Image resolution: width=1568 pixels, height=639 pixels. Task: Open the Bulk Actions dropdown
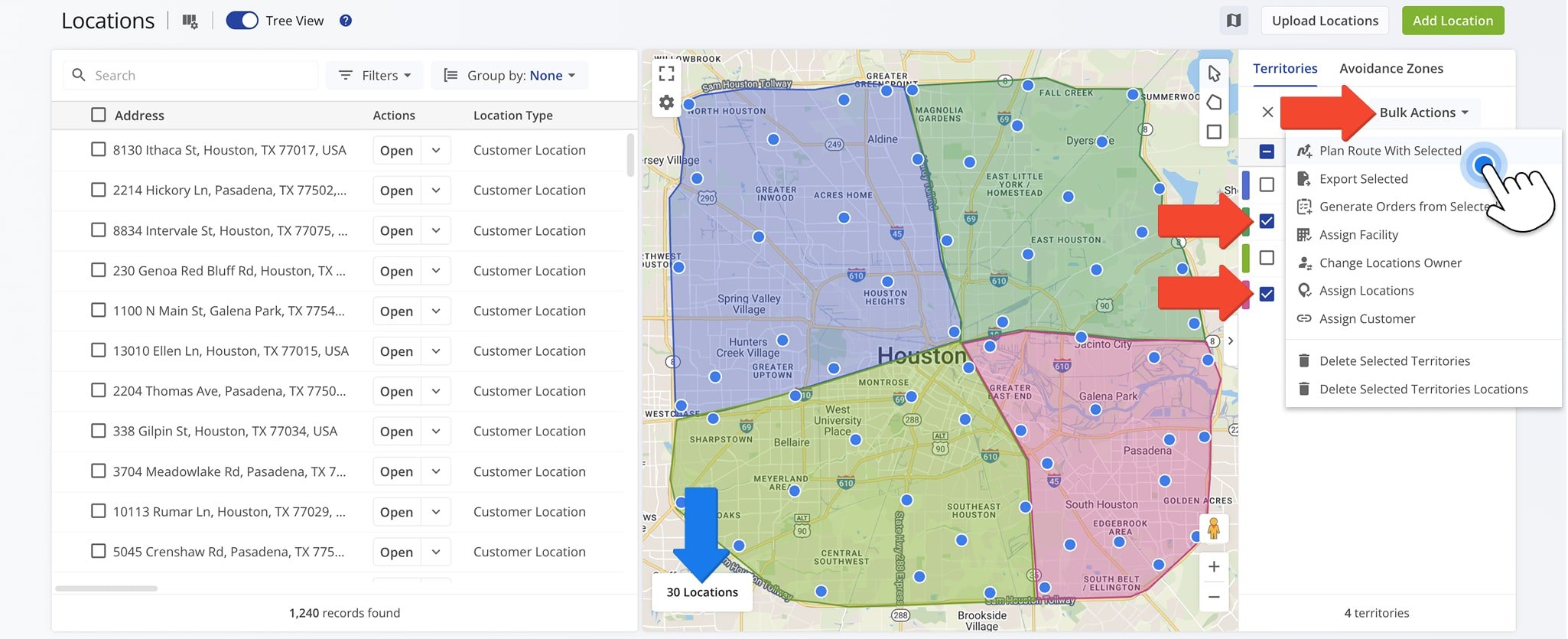coord(1423,112)
